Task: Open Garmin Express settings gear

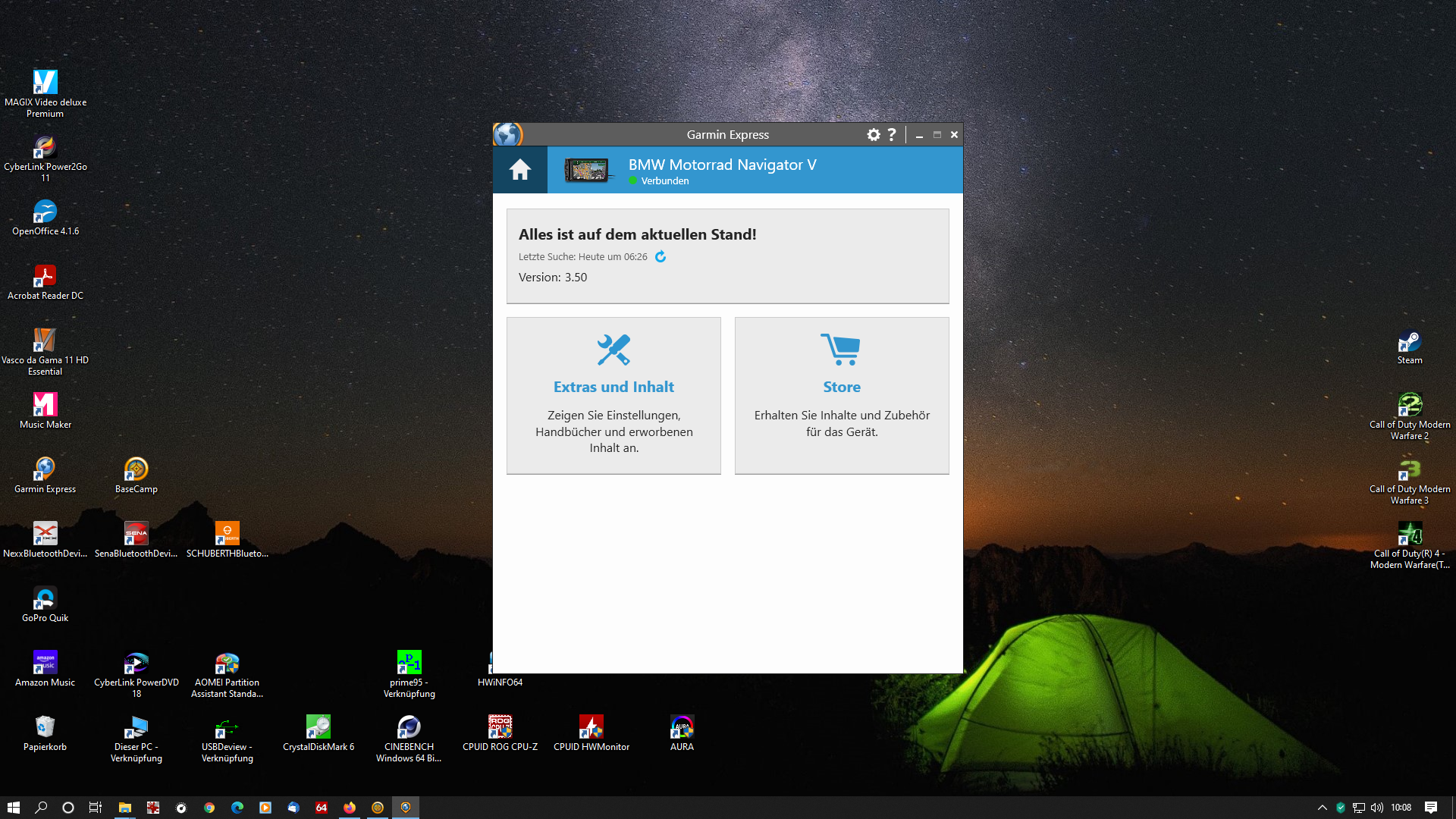Action: (874, 135)
